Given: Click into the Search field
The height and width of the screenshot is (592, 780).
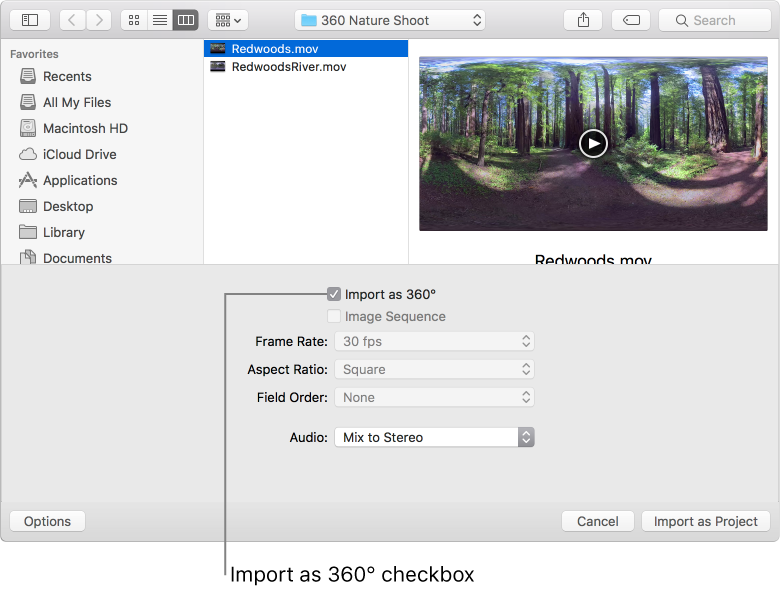Looking at the screenshot, I should point(715,20).
